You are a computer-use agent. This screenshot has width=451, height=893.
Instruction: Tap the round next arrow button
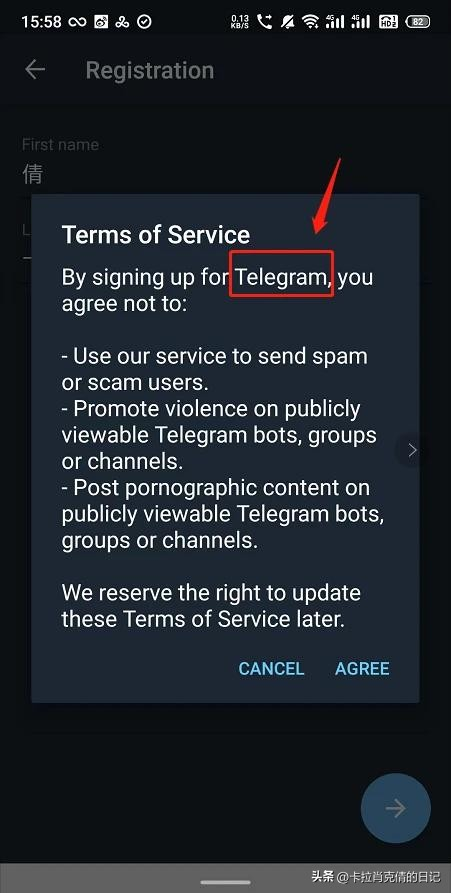point(396,808)
